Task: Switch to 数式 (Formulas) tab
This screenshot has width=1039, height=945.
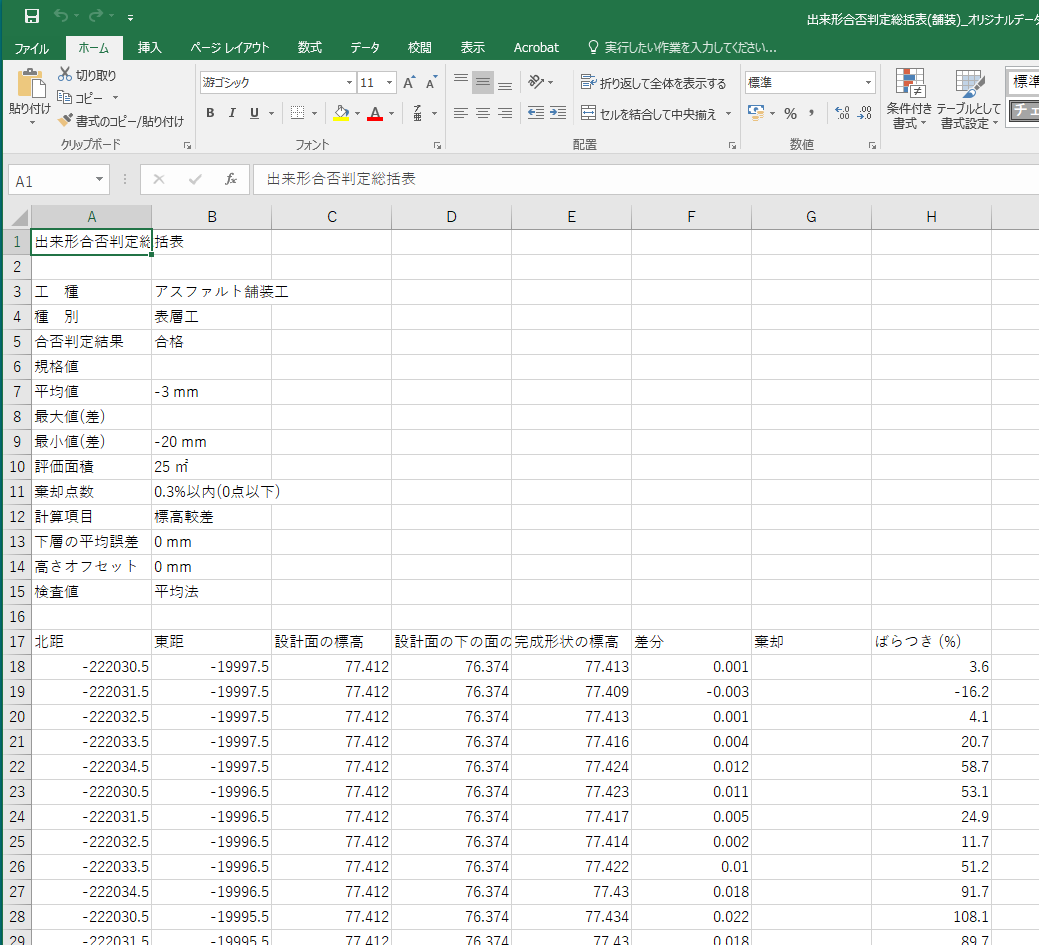Action: tap(309, 48)
